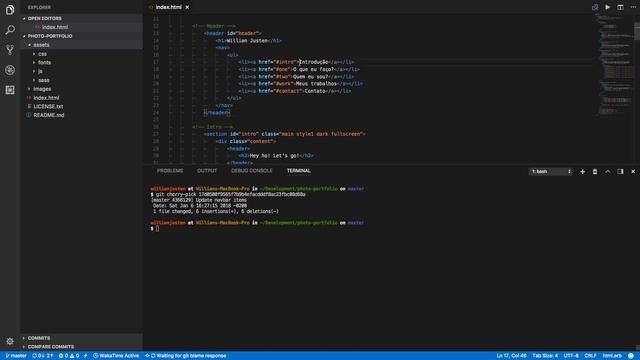Select the Terminal tab
Viewport: 640px width, 360px height.
tap(298, 171)
